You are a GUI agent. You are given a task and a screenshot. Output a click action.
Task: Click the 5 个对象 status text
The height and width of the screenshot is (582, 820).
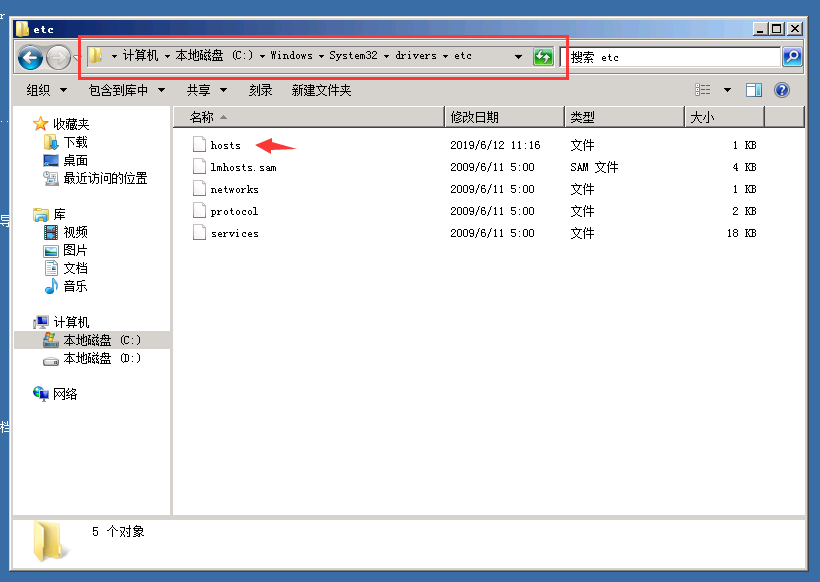(118, 532)
